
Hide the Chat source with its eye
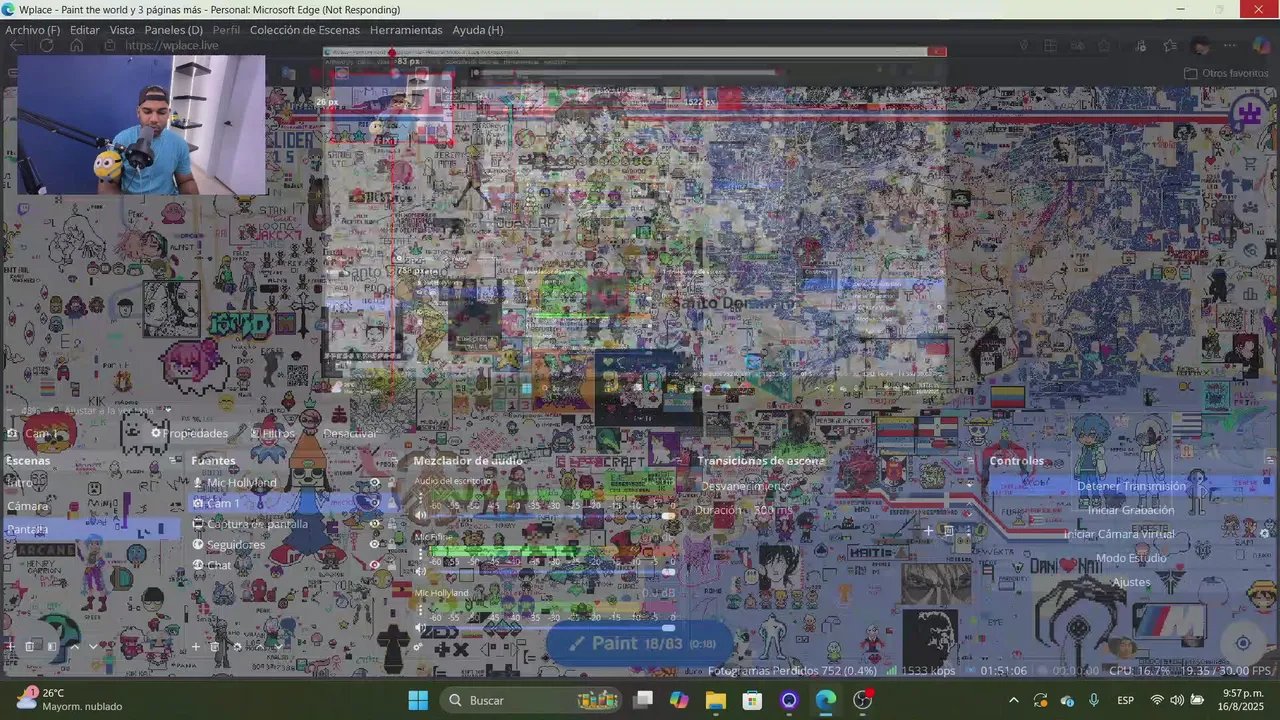(x=375, y=565)
